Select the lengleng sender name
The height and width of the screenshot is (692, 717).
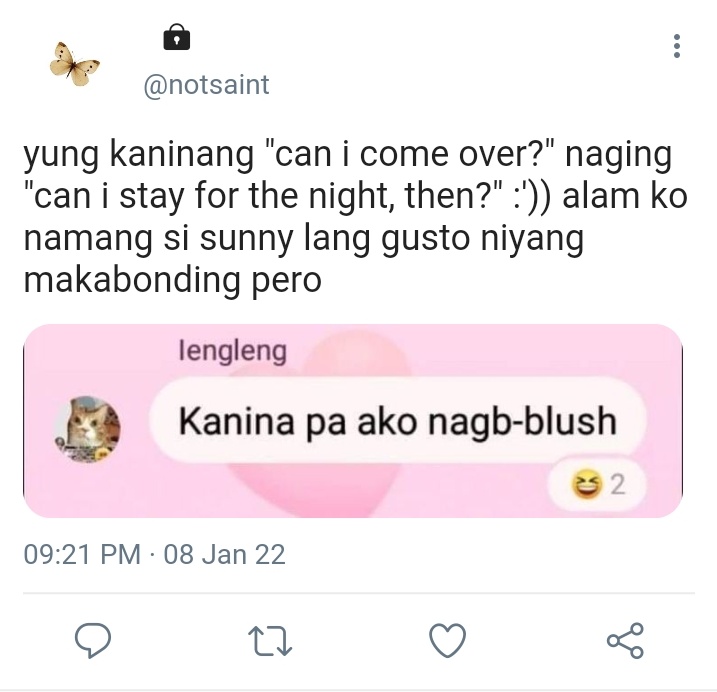tap(233, 351)
